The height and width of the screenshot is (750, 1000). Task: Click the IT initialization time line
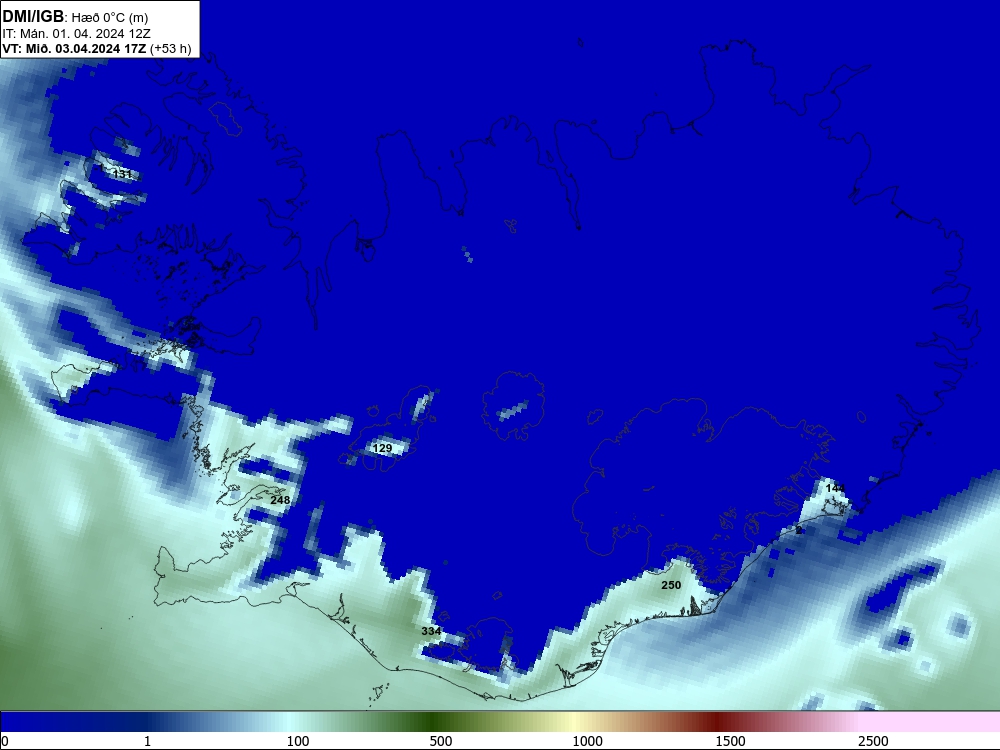pyautogui.click(x=76, y=33)
